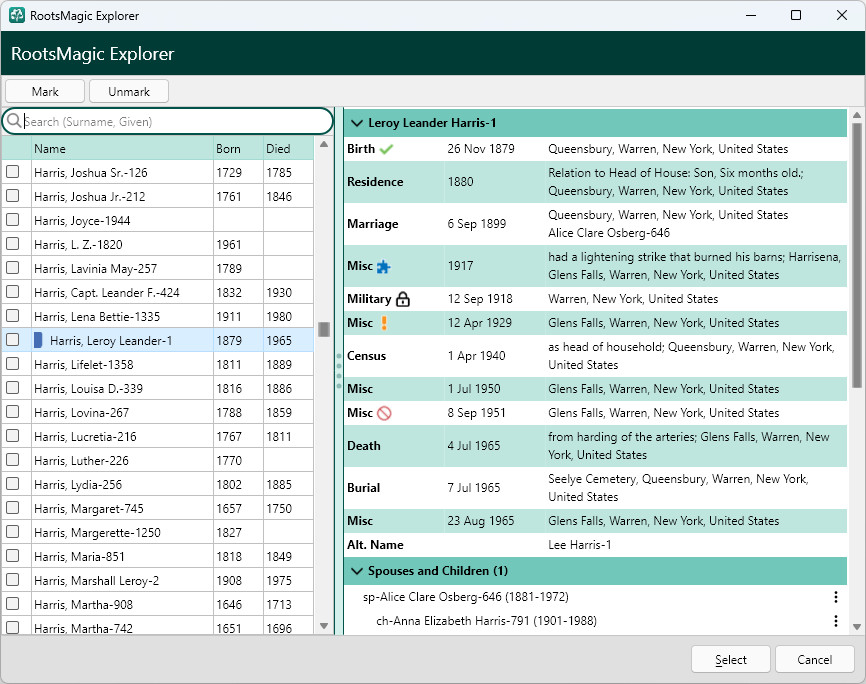866x684 pixels.
Task: Click the Mark button
Action: click(x=45, y=92)
